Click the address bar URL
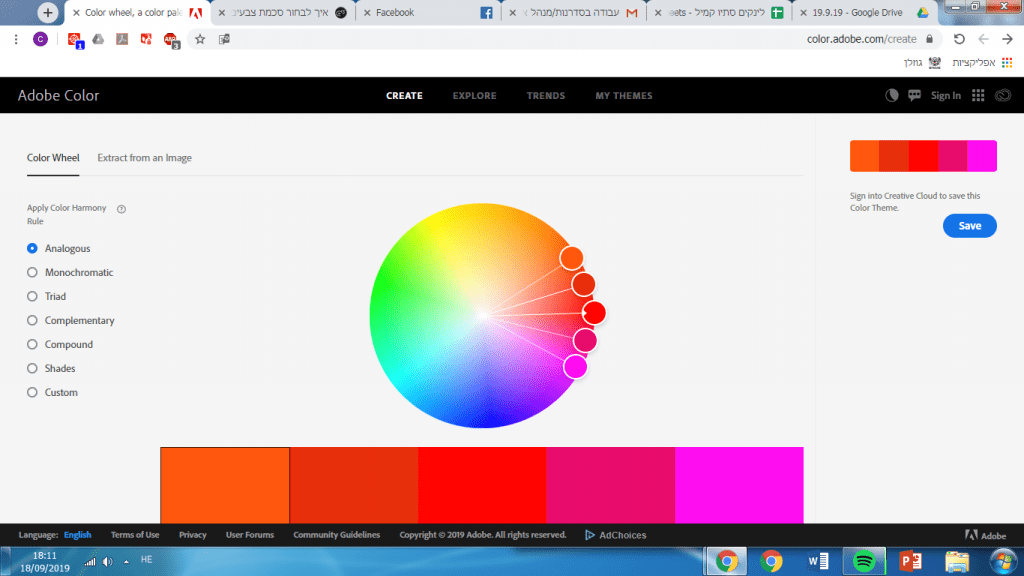Image resolution: width=1024 pixels, height=576 pixels. [861, 39]
